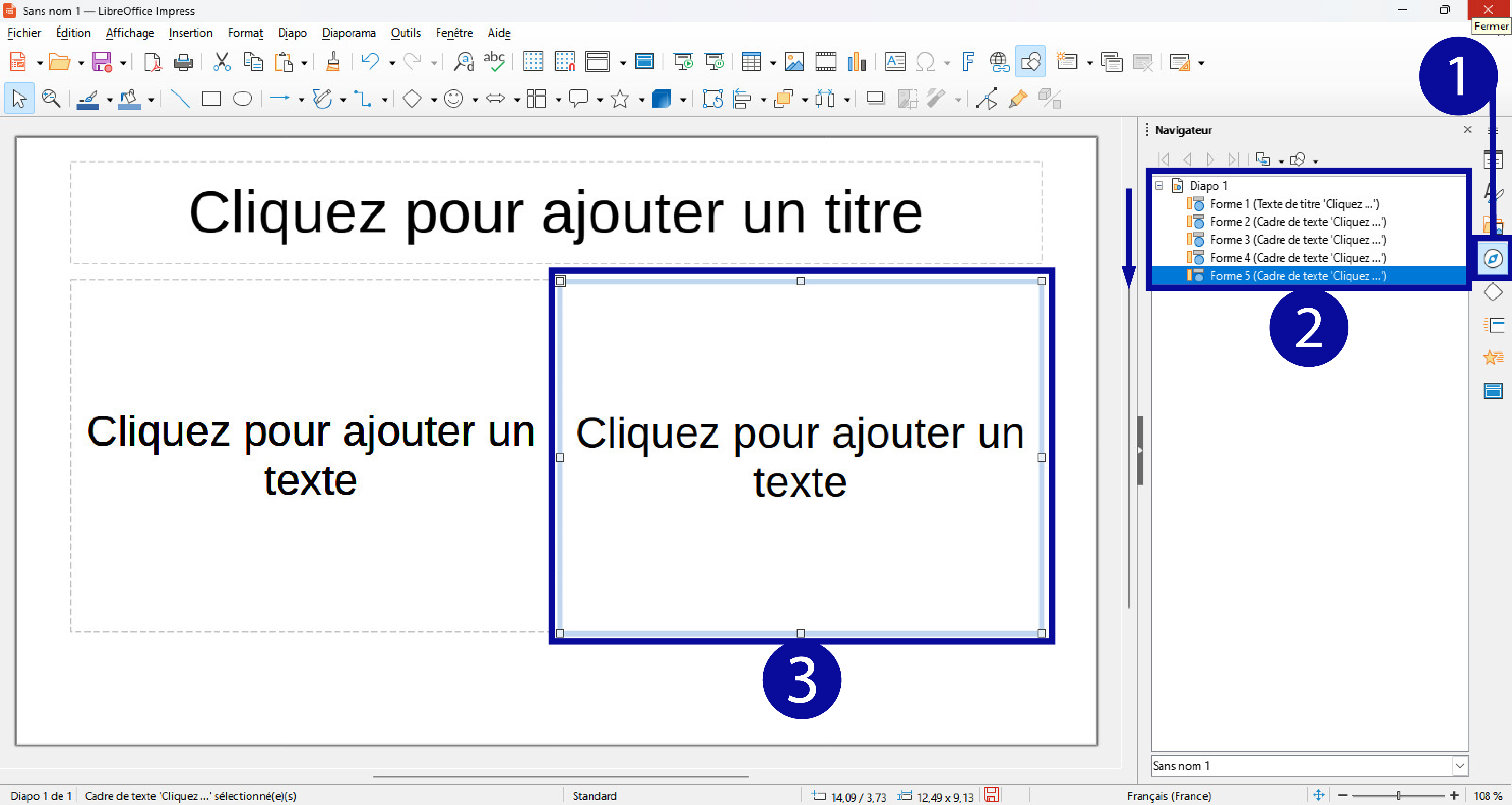Select the Rectangle drawing tool

[211, 99]
